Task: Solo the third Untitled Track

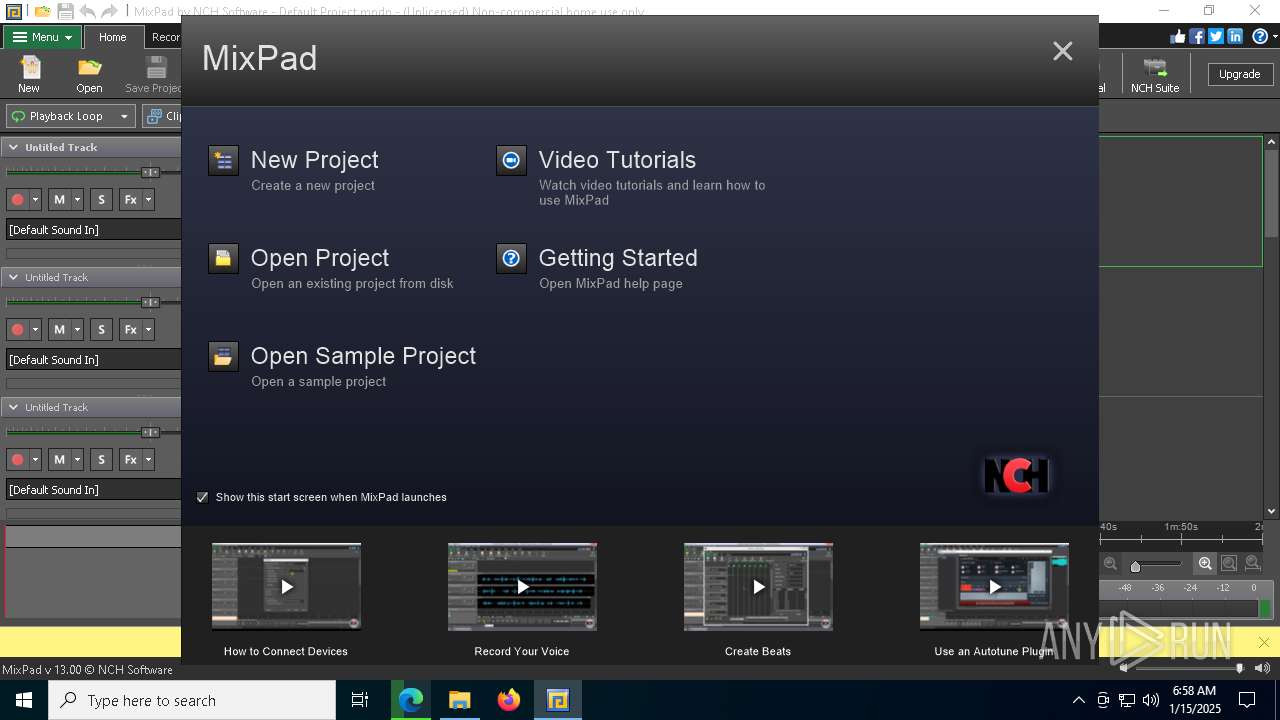Action: (101, 460)
